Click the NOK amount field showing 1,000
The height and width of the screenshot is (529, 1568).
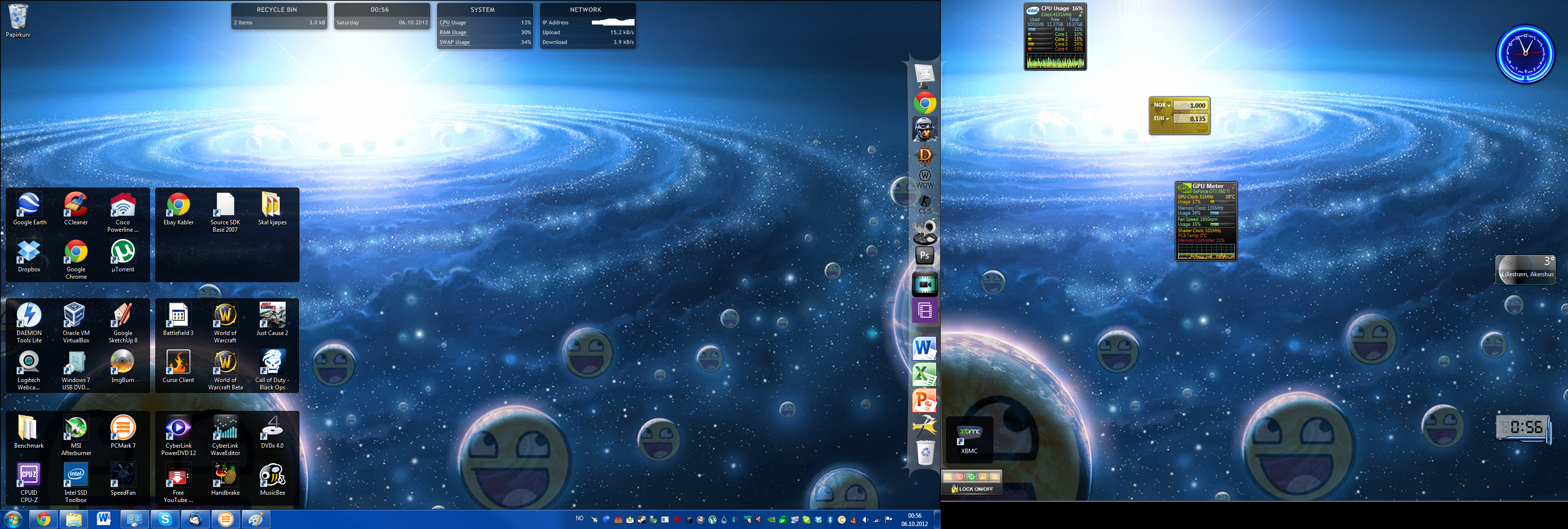click(1191, 105)
